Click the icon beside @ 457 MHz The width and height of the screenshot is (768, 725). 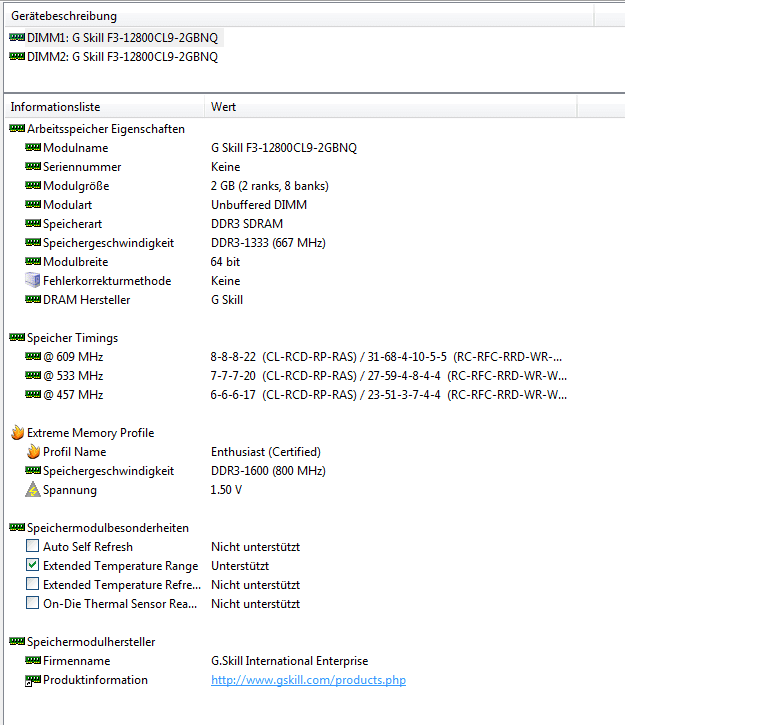(x=33, y=394)
